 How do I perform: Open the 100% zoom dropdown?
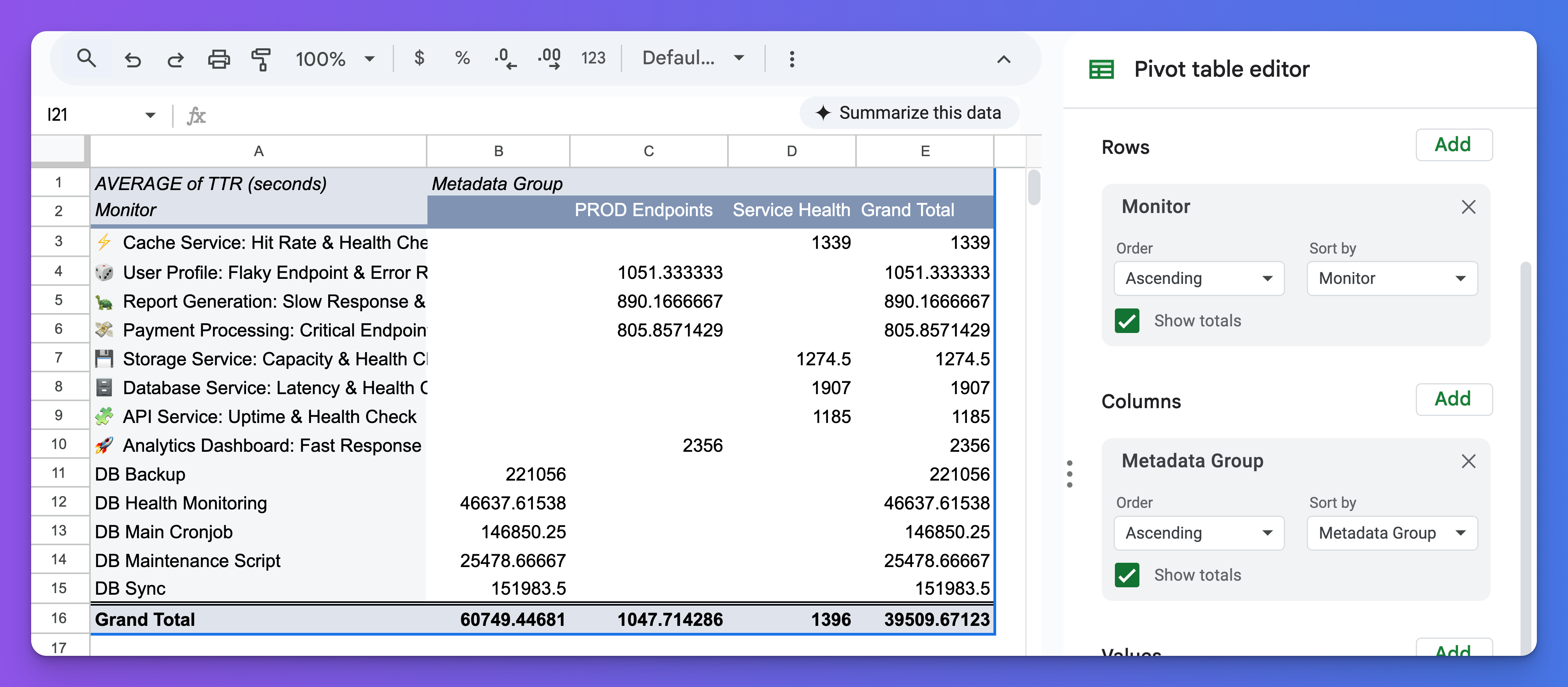[334, 59]
